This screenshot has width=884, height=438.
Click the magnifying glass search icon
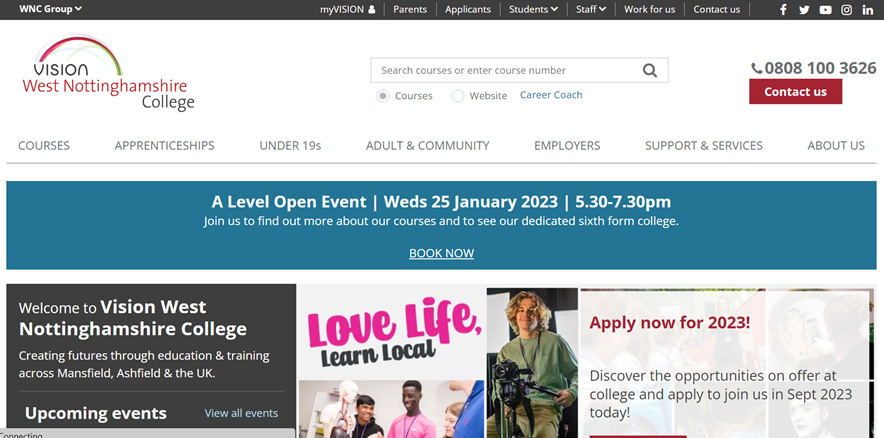pos(649,70)
